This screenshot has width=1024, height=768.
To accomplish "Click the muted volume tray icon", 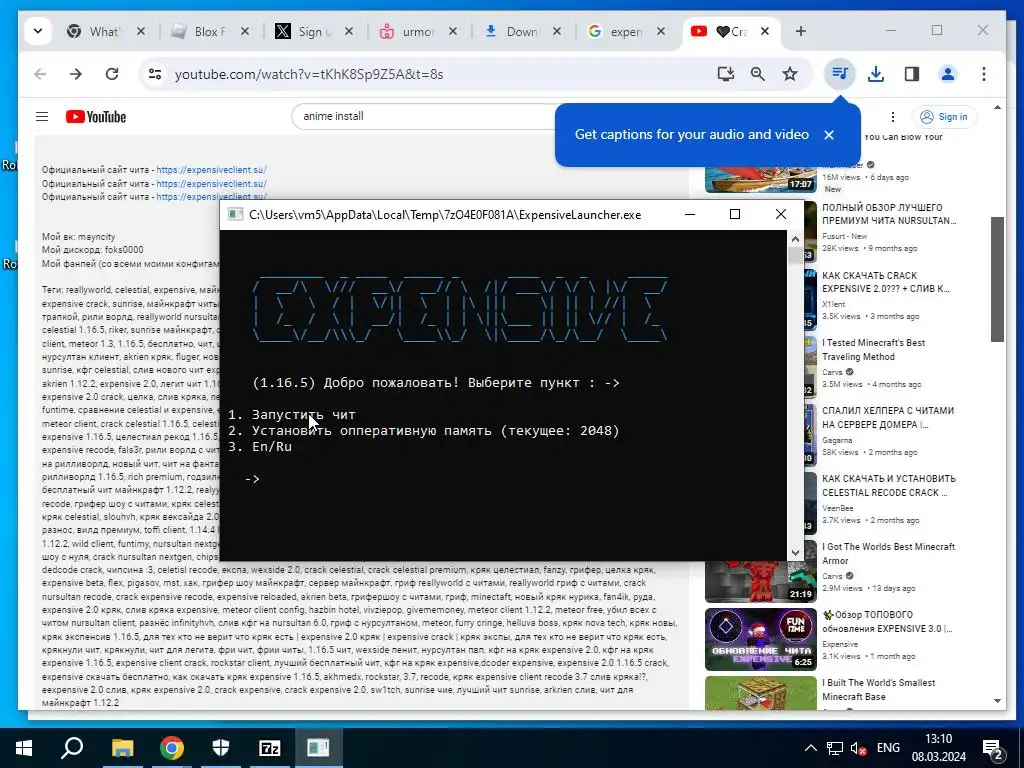I will point(859,748).
